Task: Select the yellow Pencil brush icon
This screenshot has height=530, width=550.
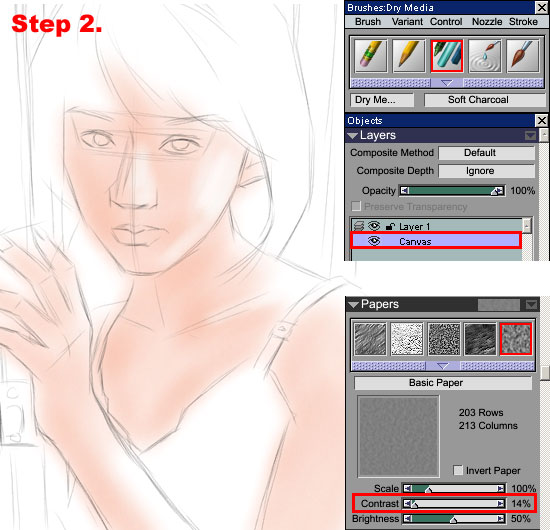Action: (x=409, y=56)
